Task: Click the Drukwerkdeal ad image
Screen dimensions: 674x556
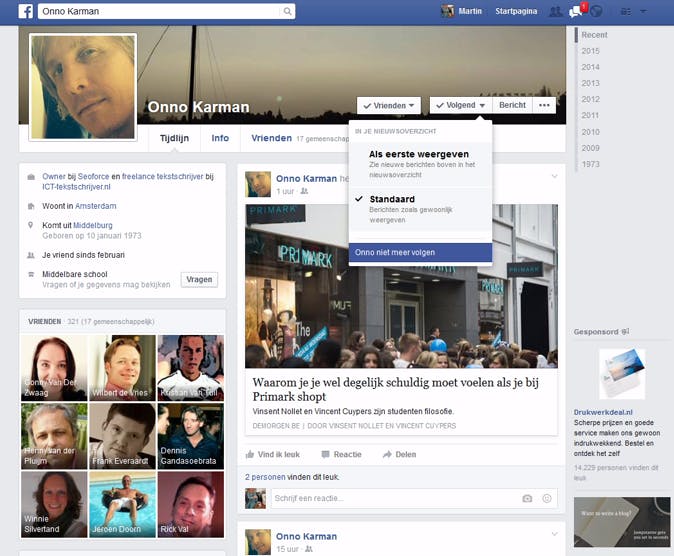Action: 622,374
